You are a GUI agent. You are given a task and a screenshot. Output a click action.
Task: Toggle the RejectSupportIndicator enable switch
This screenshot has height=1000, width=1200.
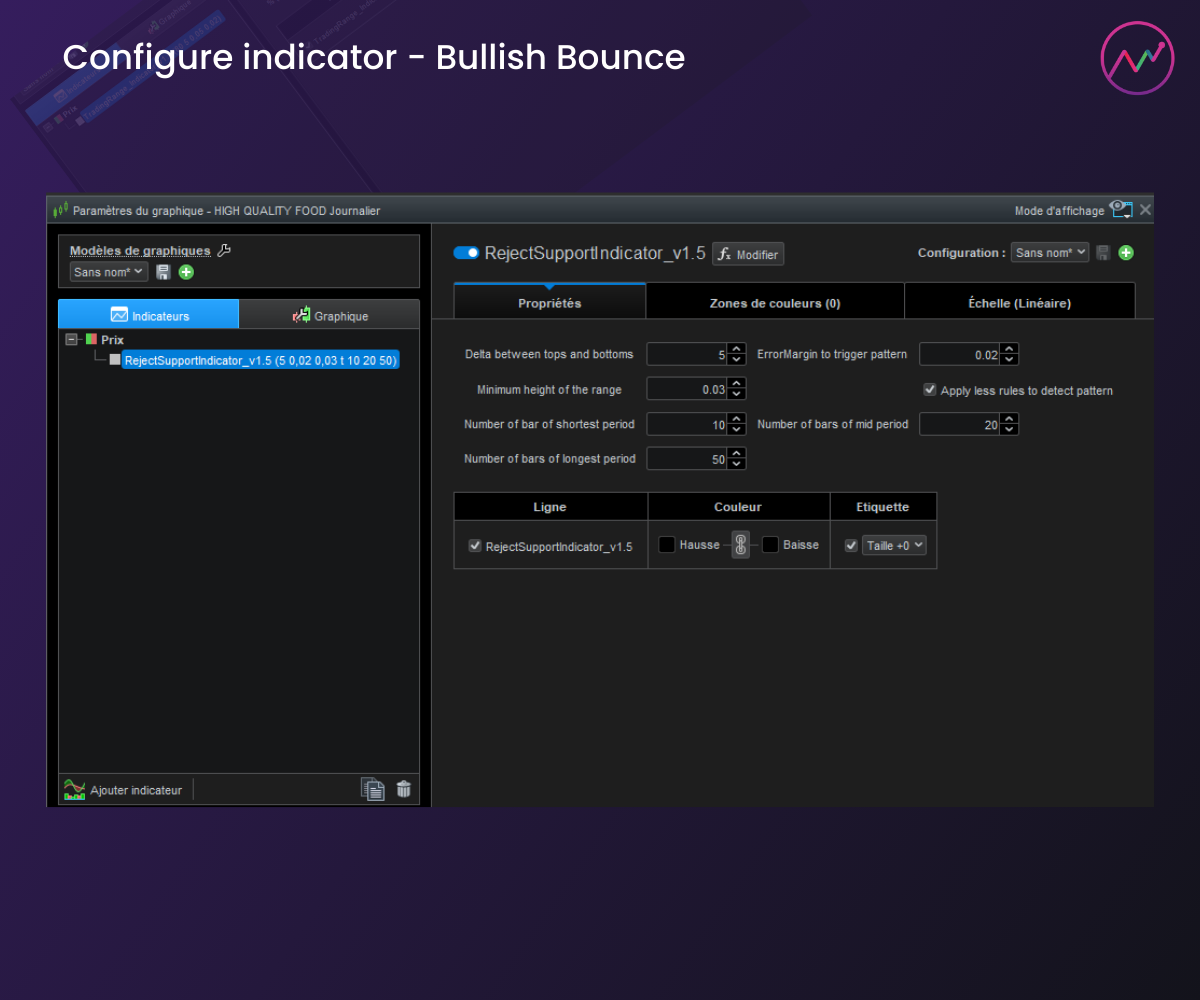point(466,253)
